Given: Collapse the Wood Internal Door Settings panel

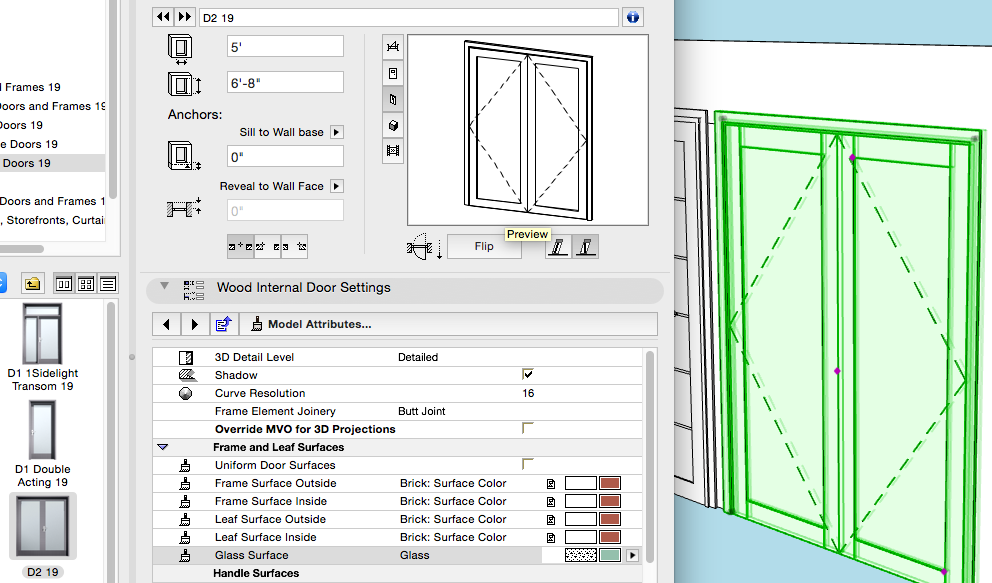Looking at the screenshot, I should click(165, 288).
